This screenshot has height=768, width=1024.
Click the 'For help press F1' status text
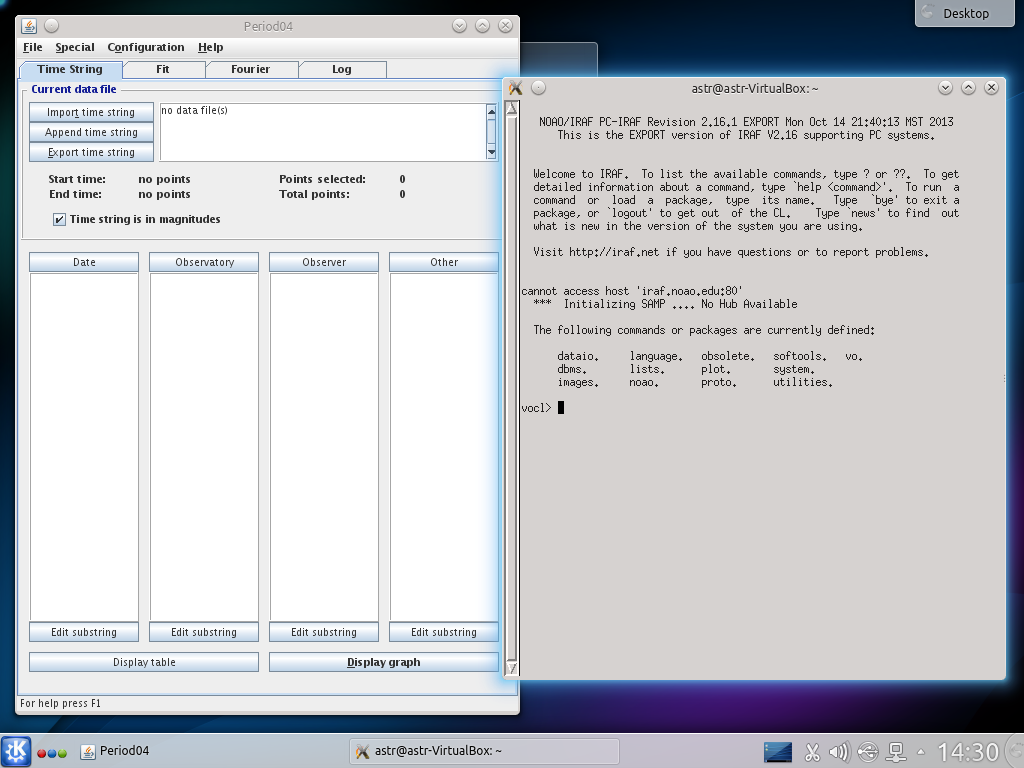(60, 703)
